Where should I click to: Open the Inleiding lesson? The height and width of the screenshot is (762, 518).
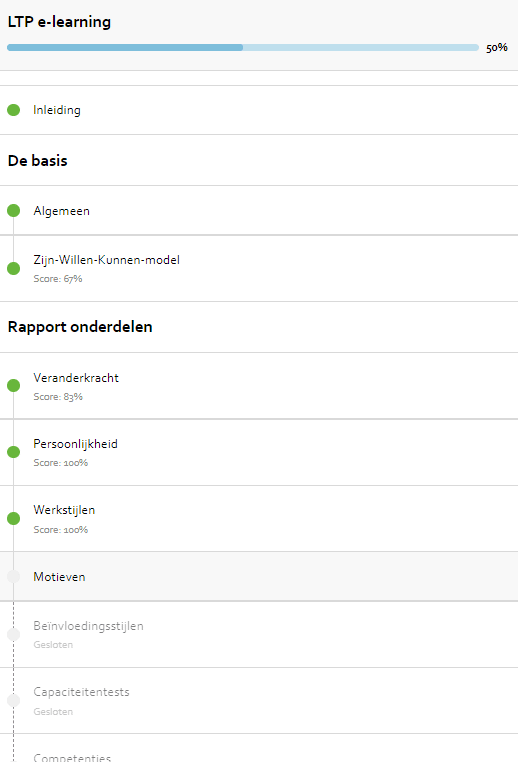click(259, 110)
